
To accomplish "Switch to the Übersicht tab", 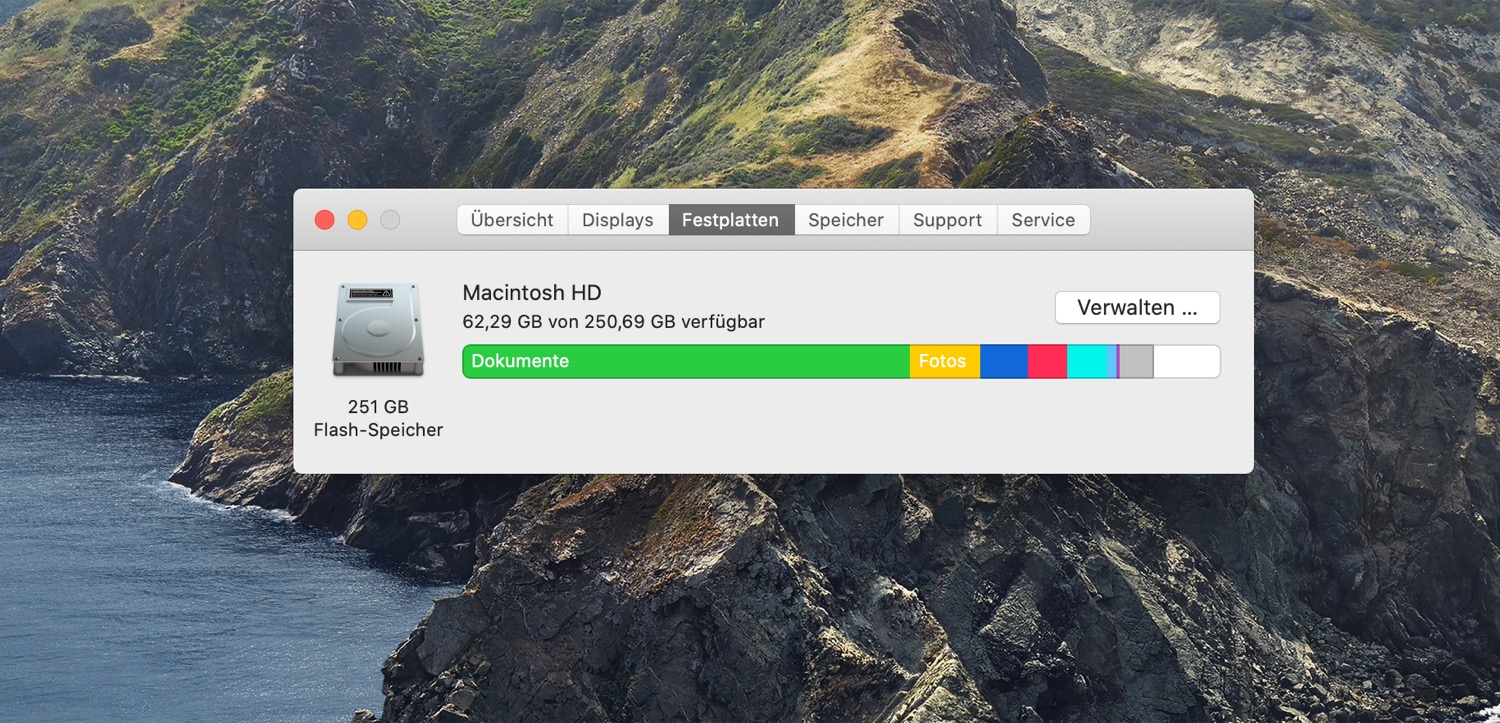I will tap(512, 220).
